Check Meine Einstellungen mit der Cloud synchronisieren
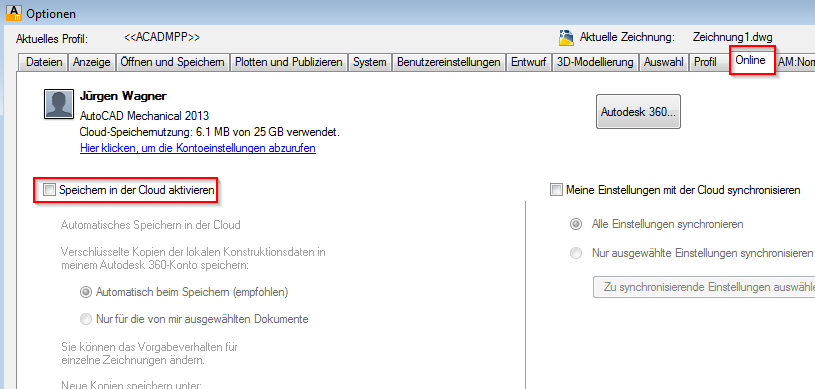Viewport: 815px width, 389px height. [675, 190]
